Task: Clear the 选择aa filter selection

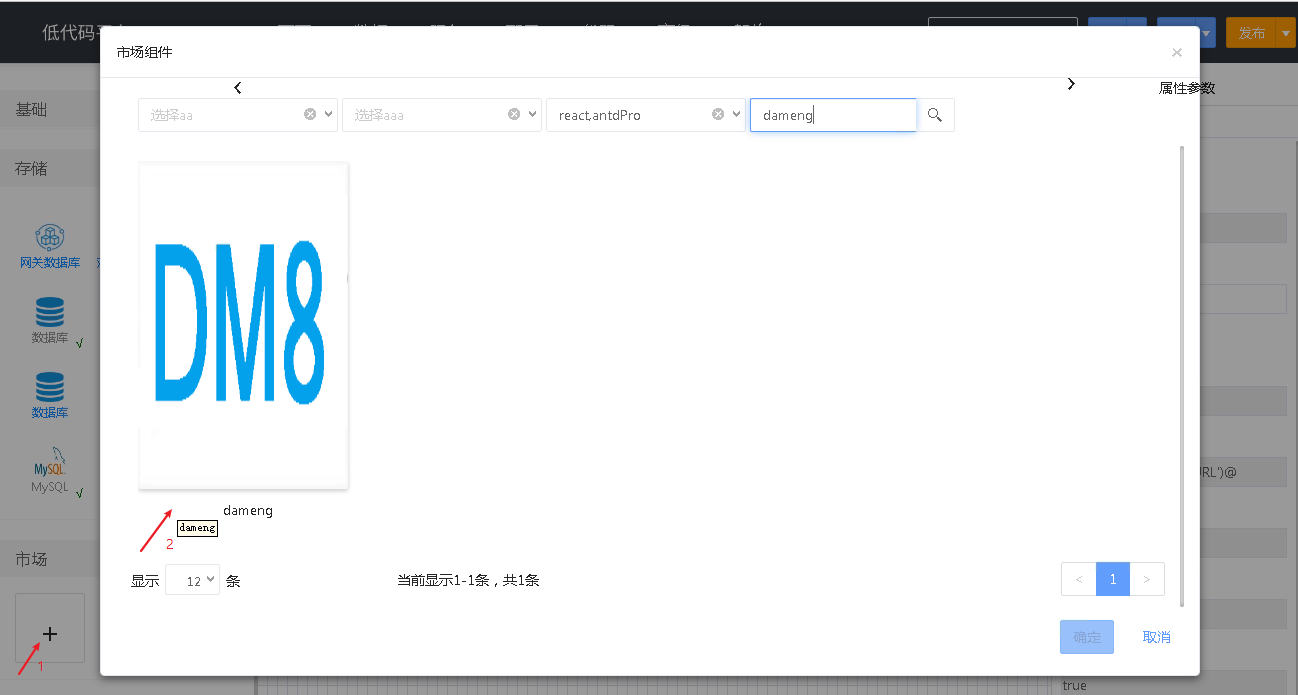Action: click(x=310, y=114)
